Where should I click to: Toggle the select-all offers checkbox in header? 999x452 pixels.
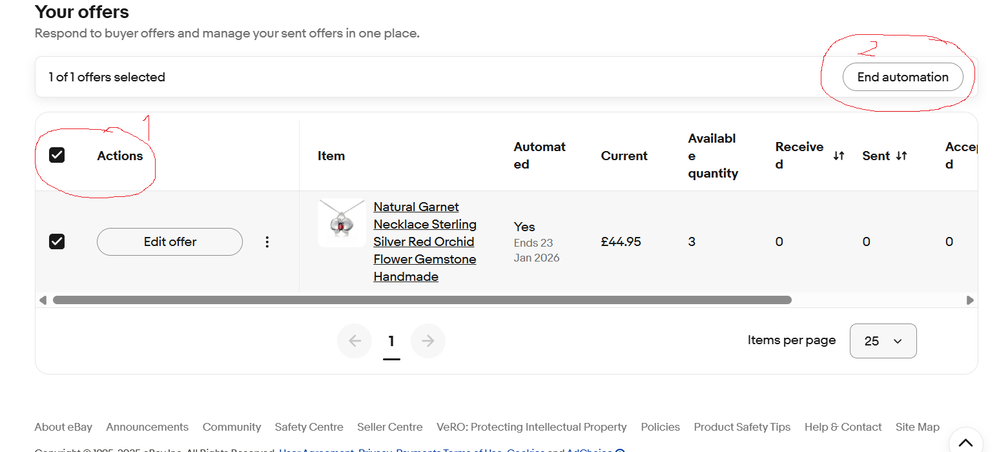tap(57, 155)
